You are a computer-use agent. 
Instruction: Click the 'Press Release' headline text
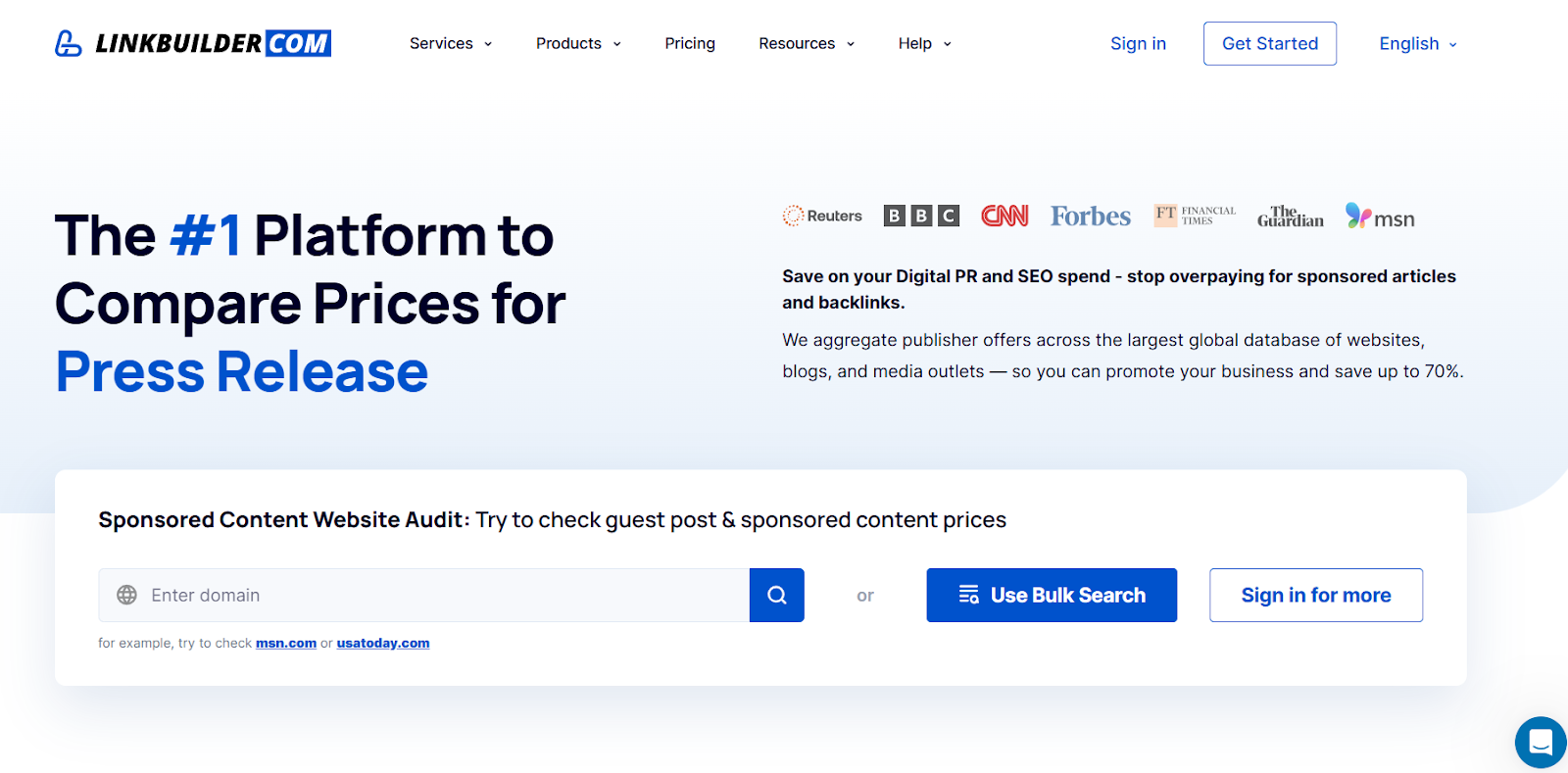(242, 371)
